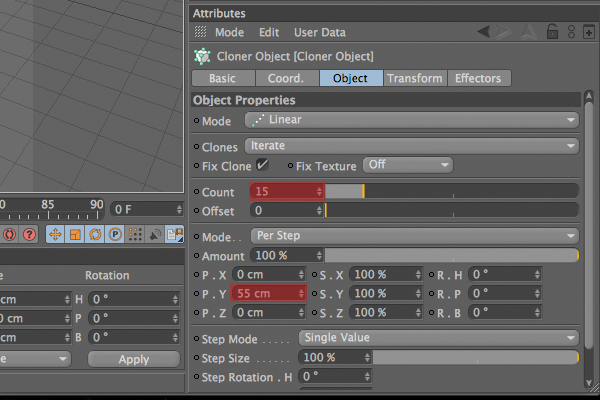The width and height of the screenshot is (600, 400).
Task: Click the animation dot next to Amount
Action: (x=196, y=255)
